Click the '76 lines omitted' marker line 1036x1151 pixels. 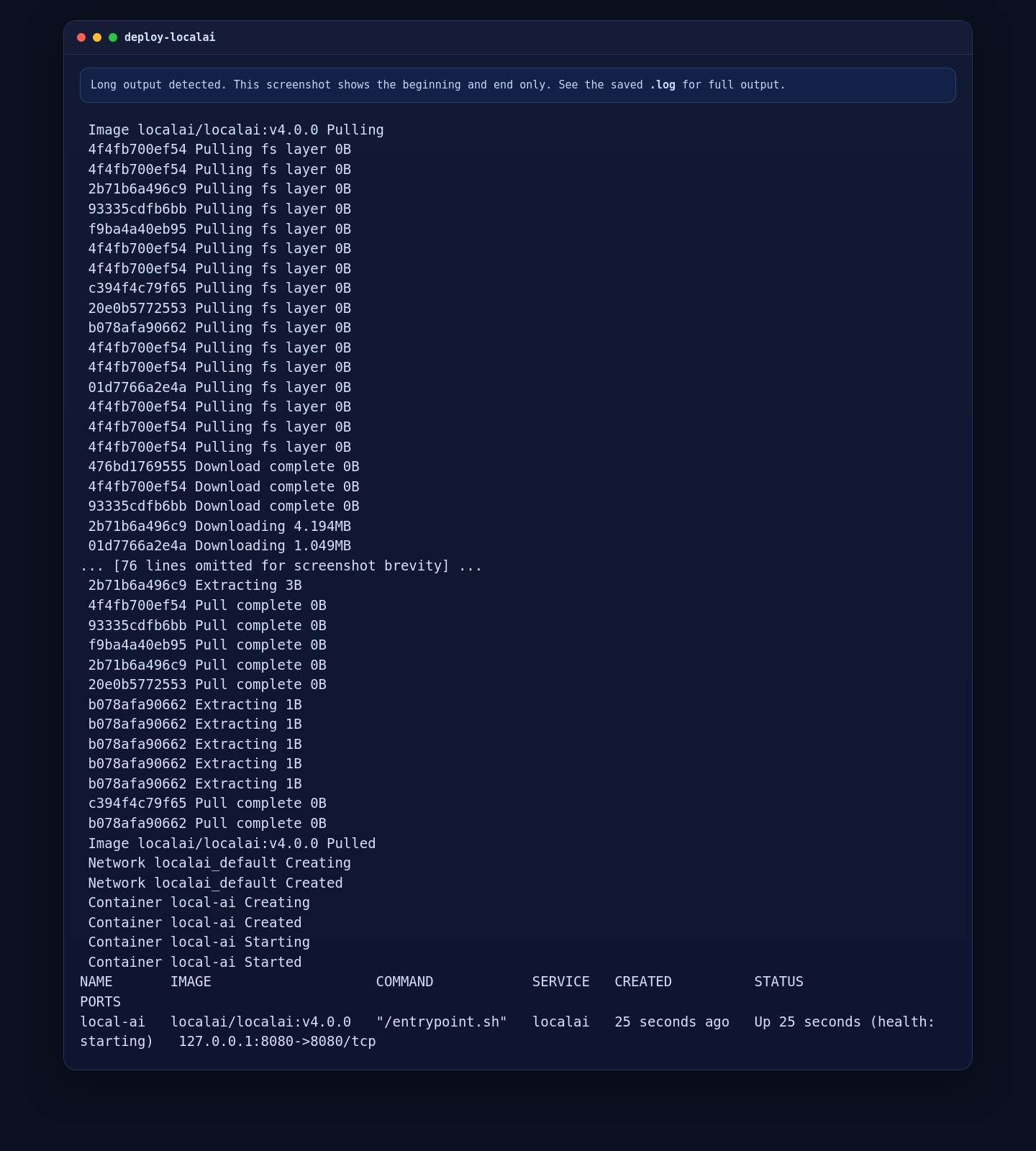281,566
